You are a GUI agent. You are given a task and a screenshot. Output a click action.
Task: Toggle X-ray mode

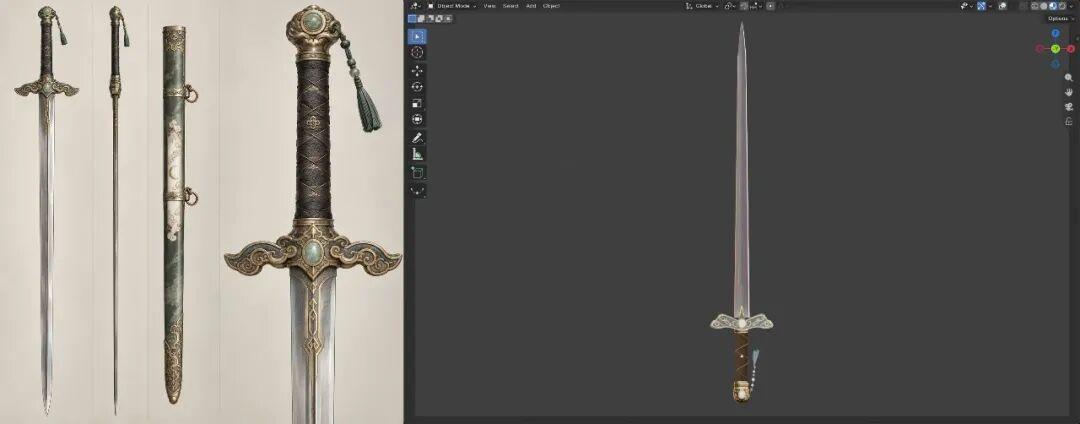(1023, 6)
